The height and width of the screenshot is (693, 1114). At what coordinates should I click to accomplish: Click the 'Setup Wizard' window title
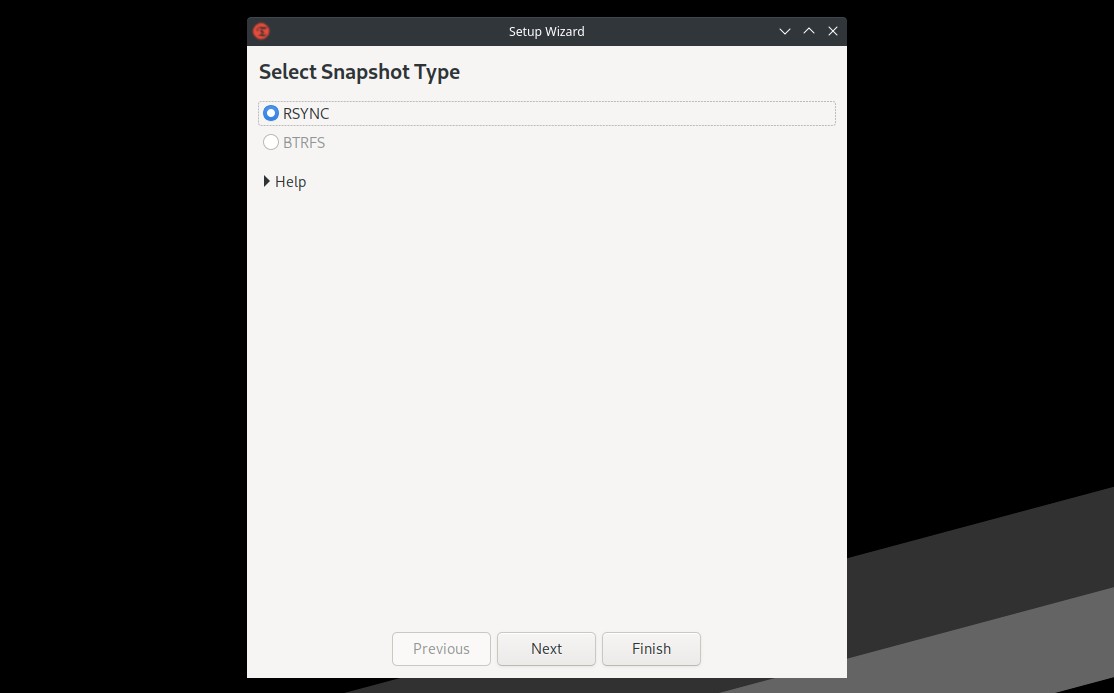click(x=546, y=31)
